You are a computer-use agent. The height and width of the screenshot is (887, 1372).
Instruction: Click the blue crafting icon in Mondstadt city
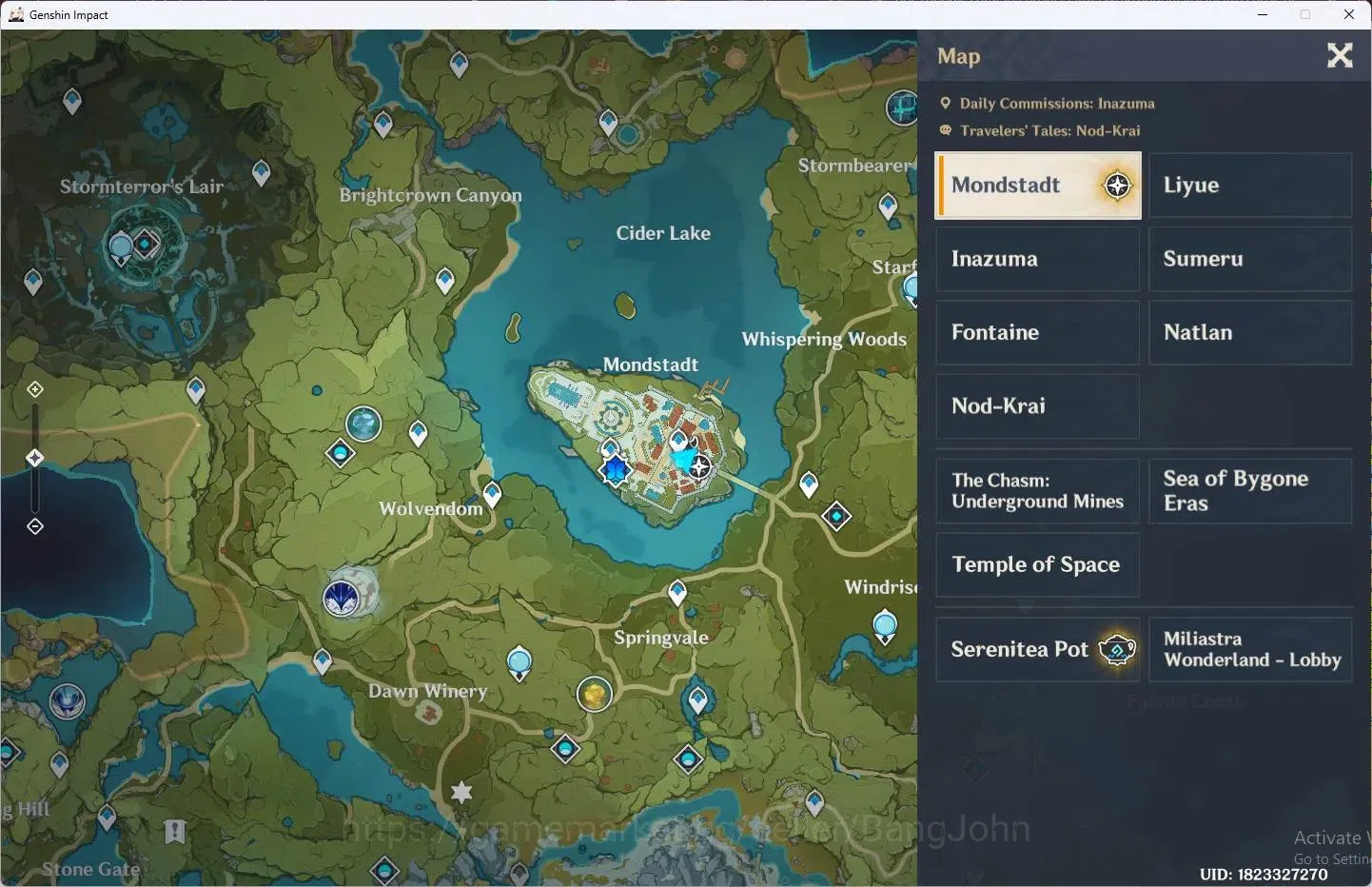[616, 469]
